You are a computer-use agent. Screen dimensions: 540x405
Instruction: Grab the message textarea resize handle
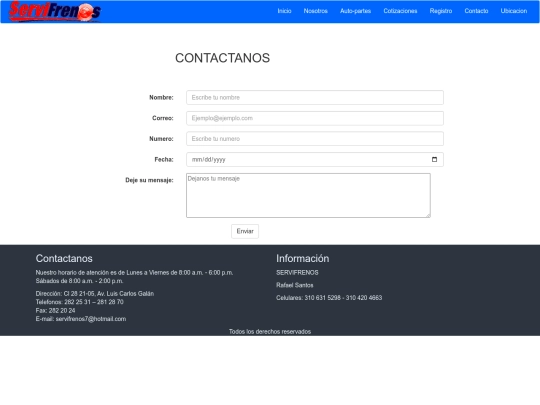(428, 215)
